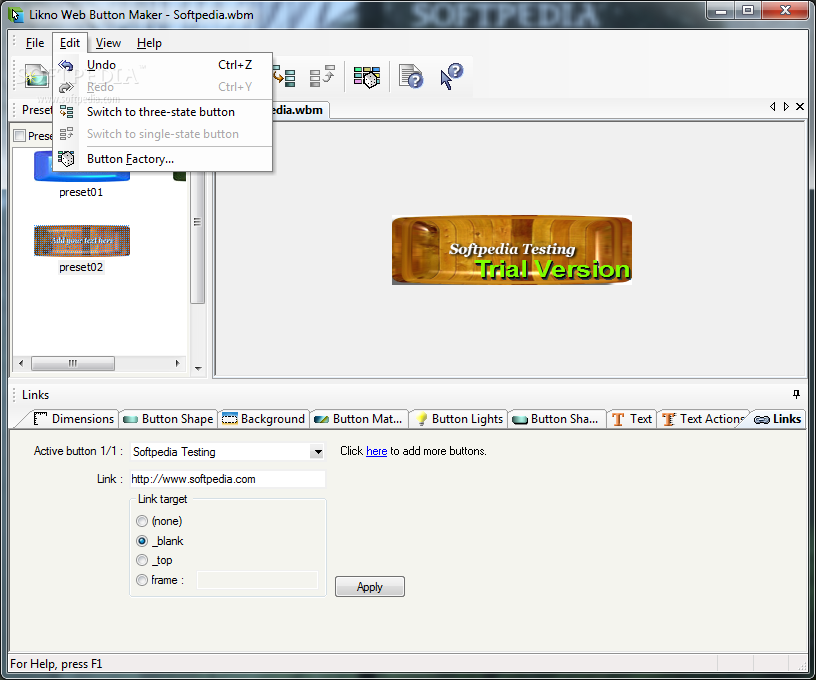Open the View menu
816x680 pixels.
tap(108, 43)
